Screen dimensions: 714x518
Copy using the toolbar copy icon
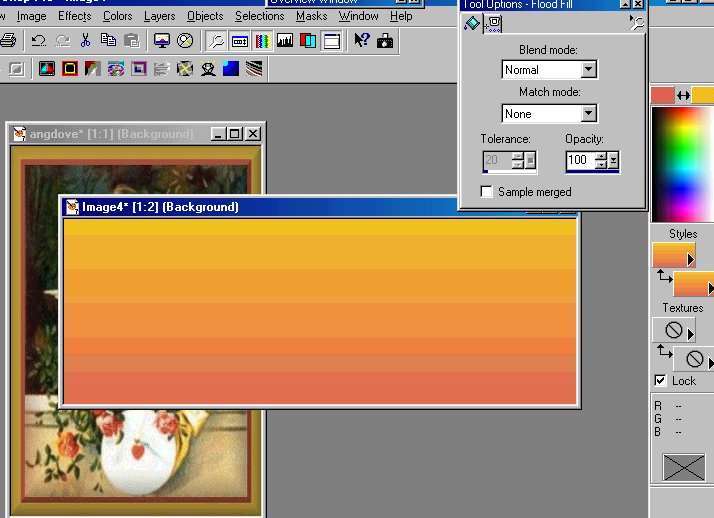(108, 41)
